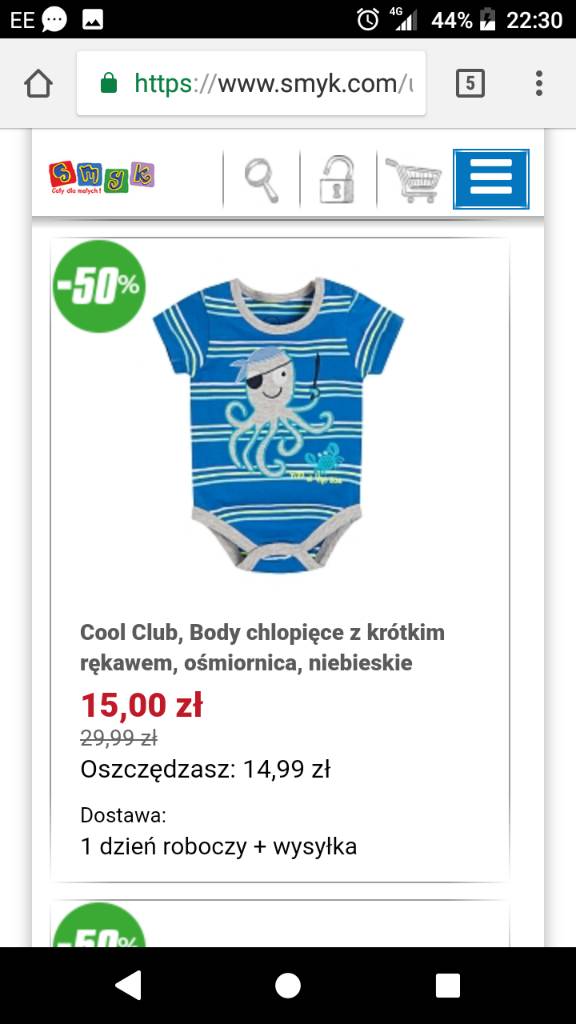Go to Smyk logo homepage
Viewport: 576px width, 1024px height.
coord(102,178)
